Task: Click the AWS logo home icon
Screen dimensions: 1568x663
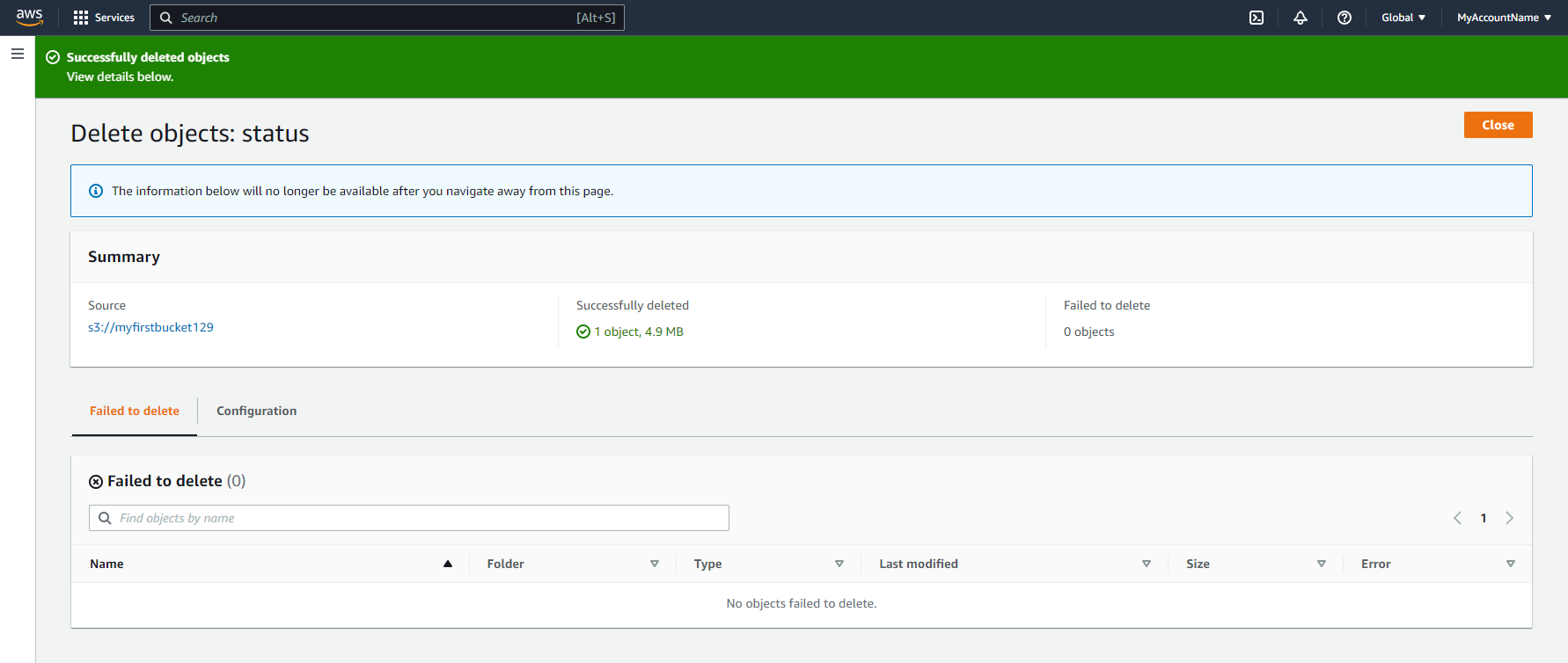Action: coord(29,18)
